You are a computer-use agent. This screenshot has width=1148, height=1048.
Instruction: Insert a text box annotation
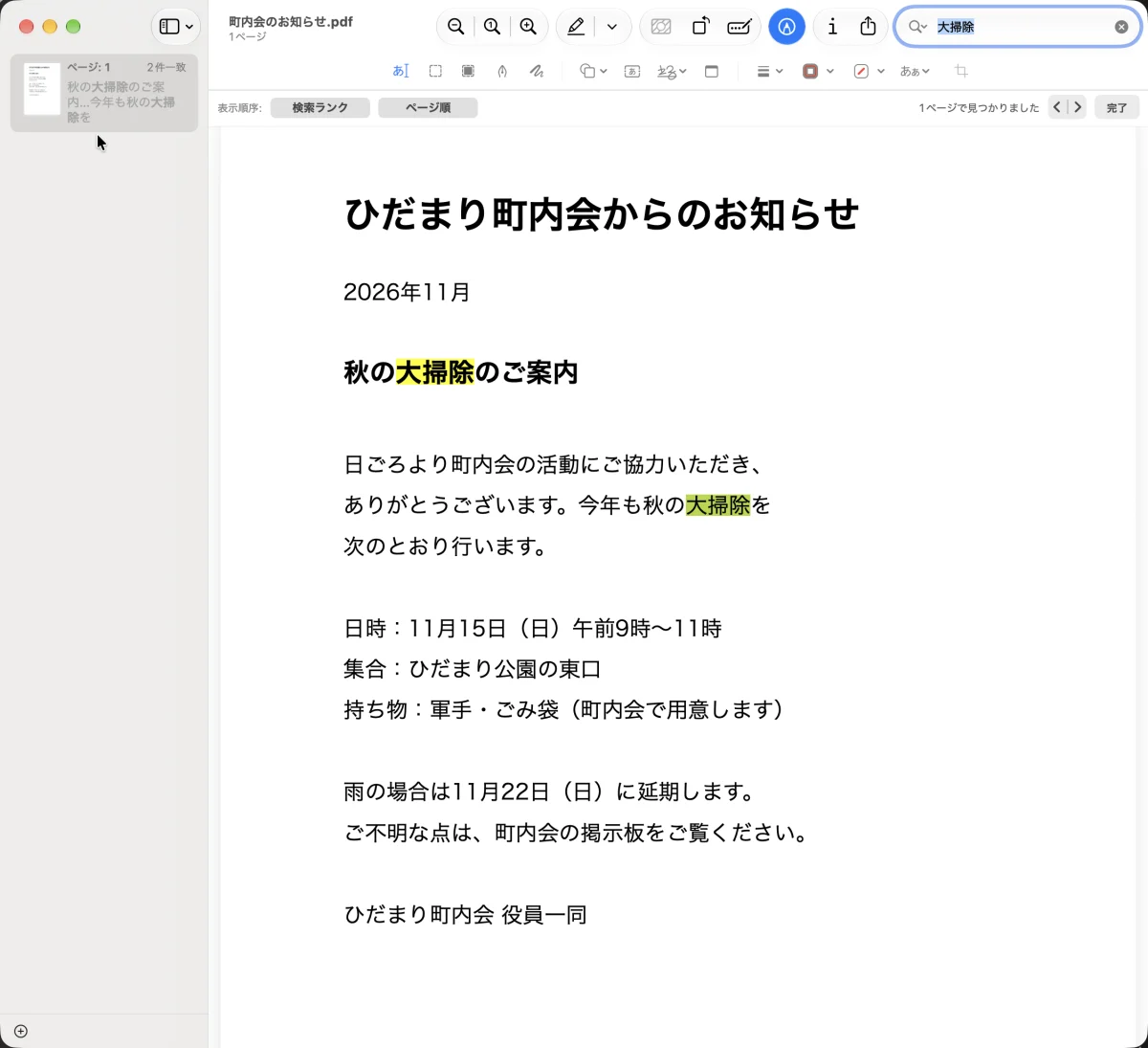click(x=632, y=71)
